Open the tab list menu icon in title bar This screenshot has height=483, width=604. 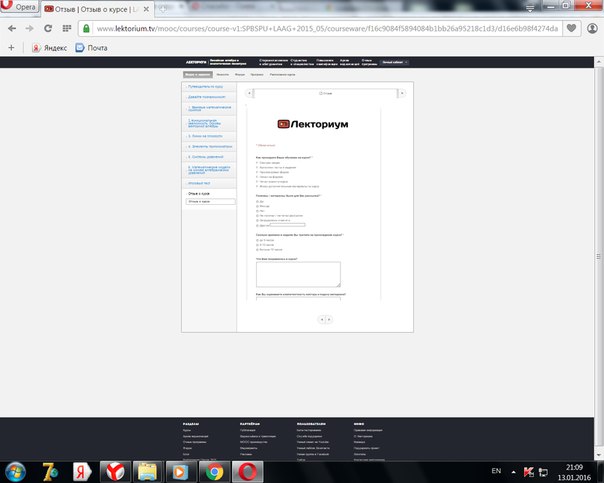(x=530, y=8)
